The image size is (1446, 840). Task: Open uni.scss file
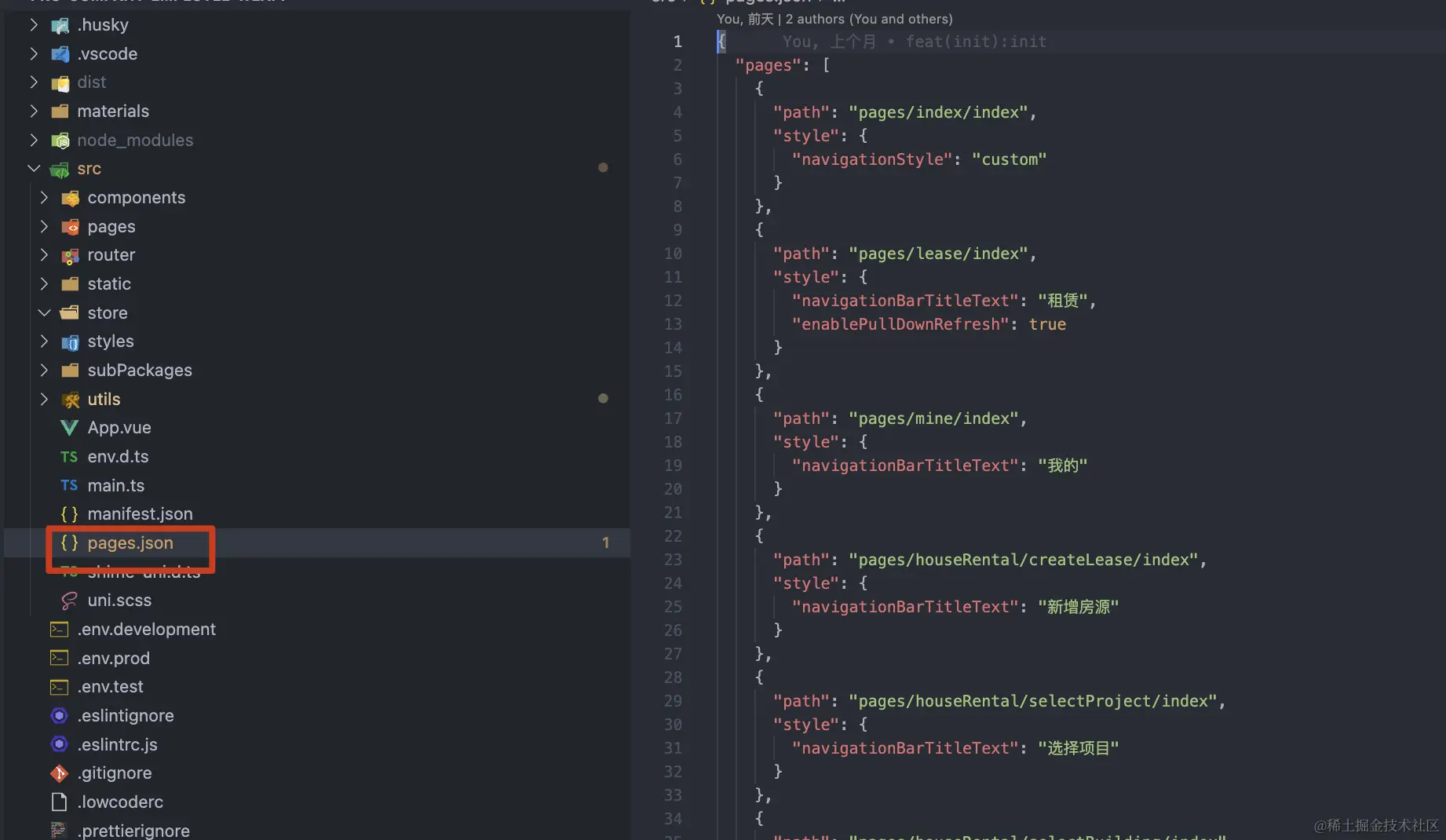pyautogui.click(x=119, y=601)
